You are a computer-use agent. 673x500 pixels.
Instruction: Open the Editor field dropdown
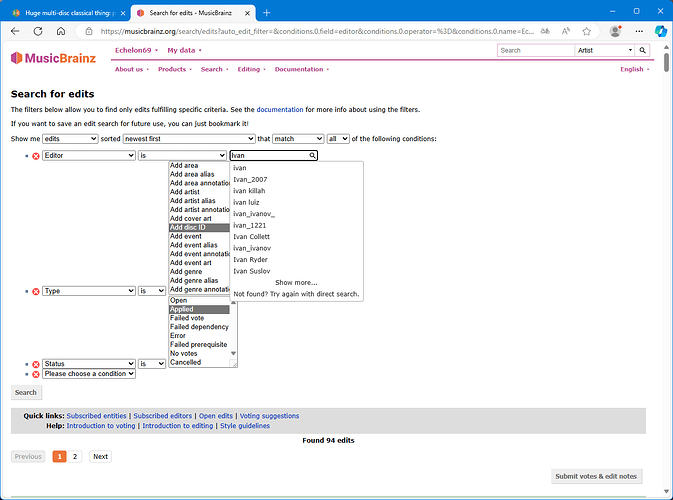(89, 155)
